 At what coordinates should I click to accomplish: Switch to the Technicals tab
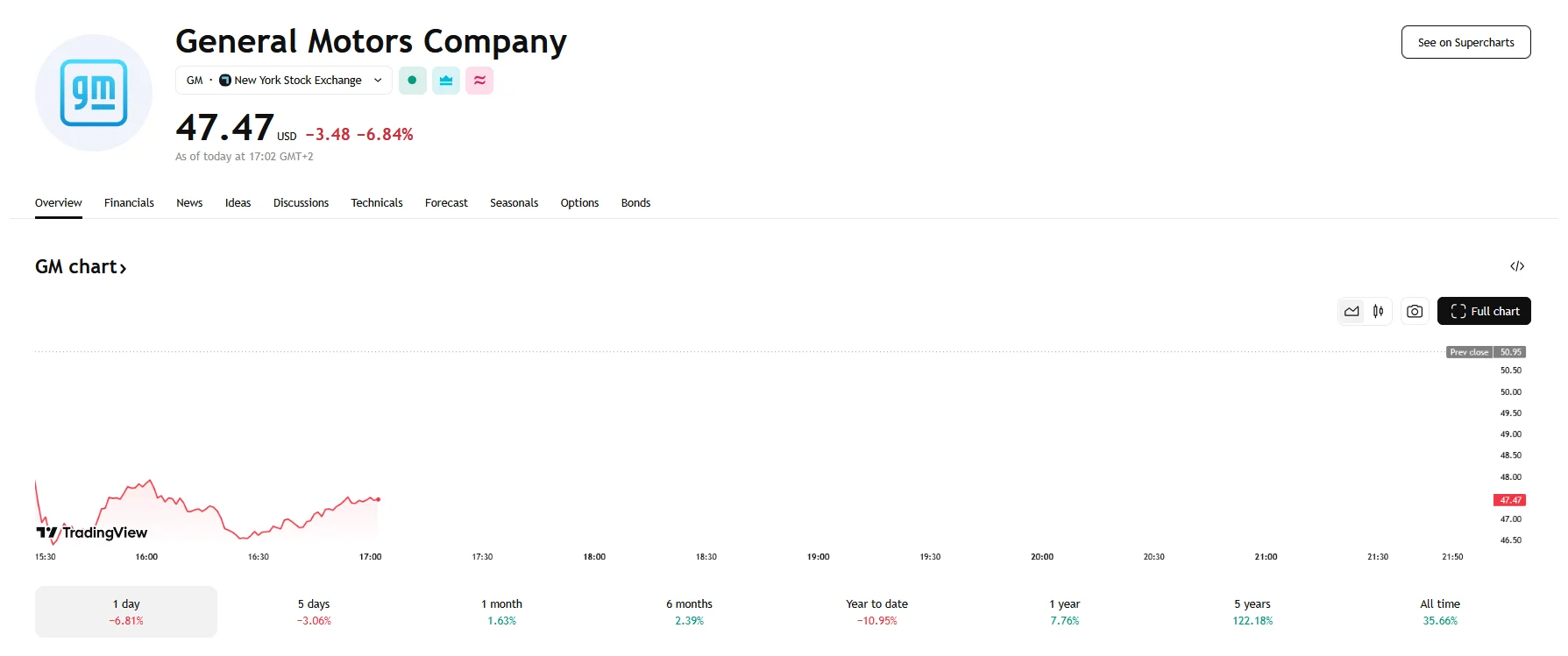tap(377, 203)
